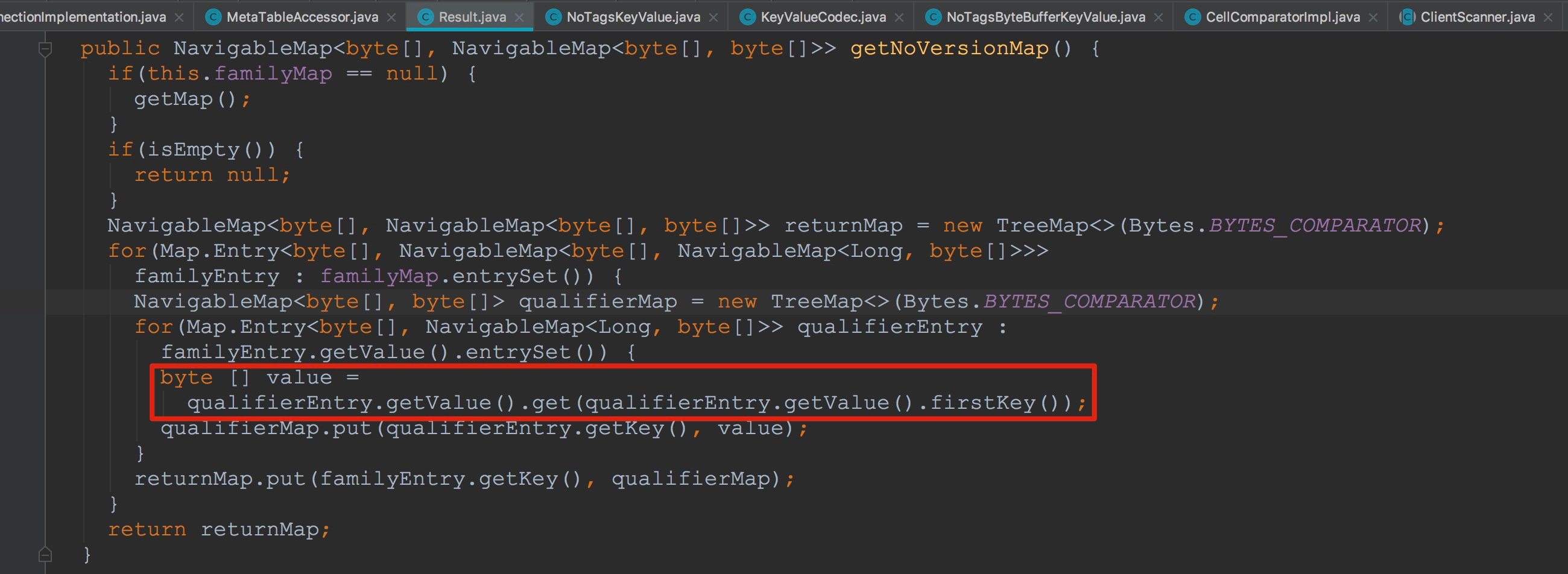The height and width of the screenshot is (574, 1568).
Task: Close the MetaTableAccessor.java tab
Action: tap(392, 17)
